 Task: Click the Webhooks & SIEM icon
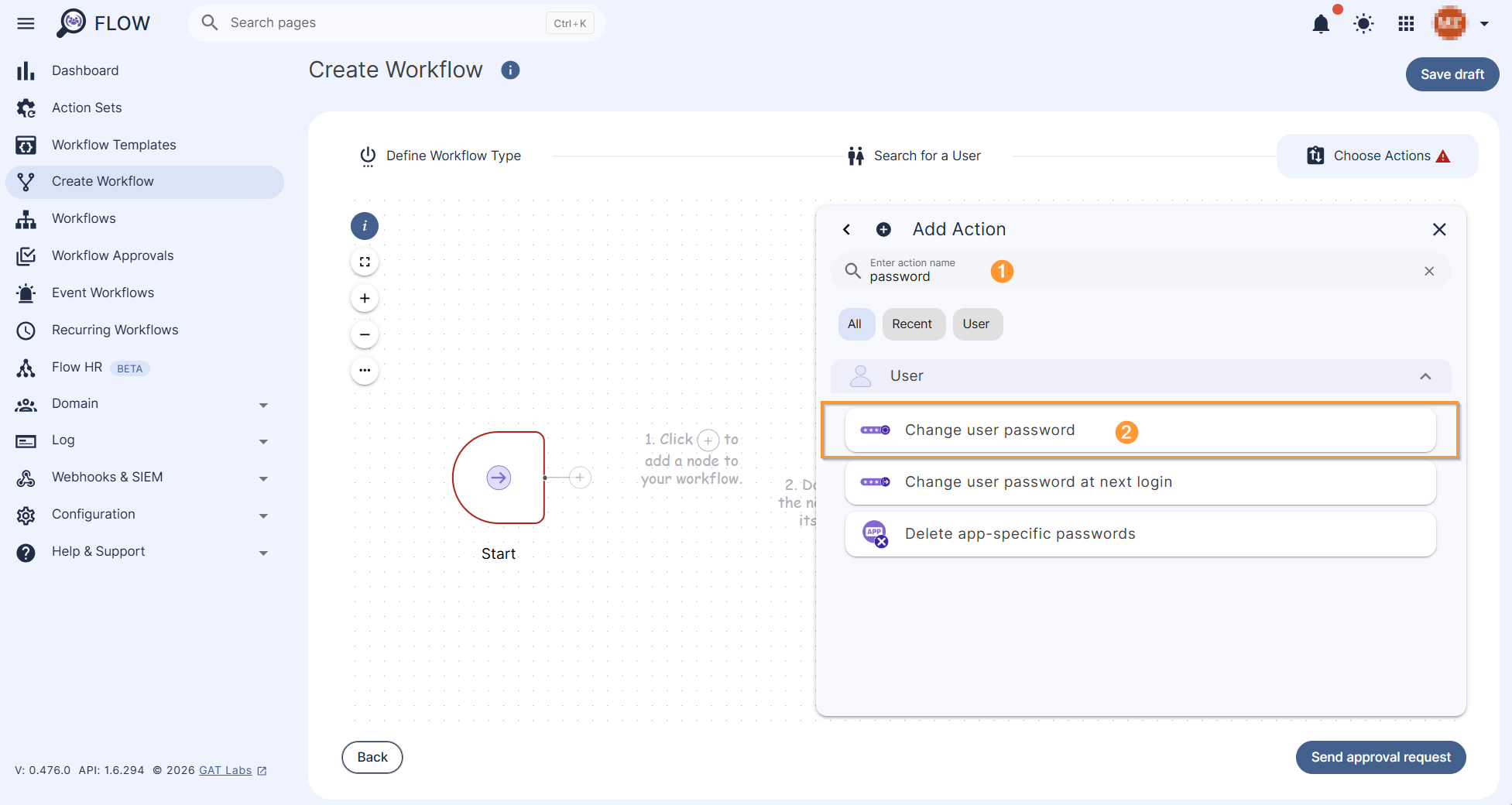[x=26, y=478]
